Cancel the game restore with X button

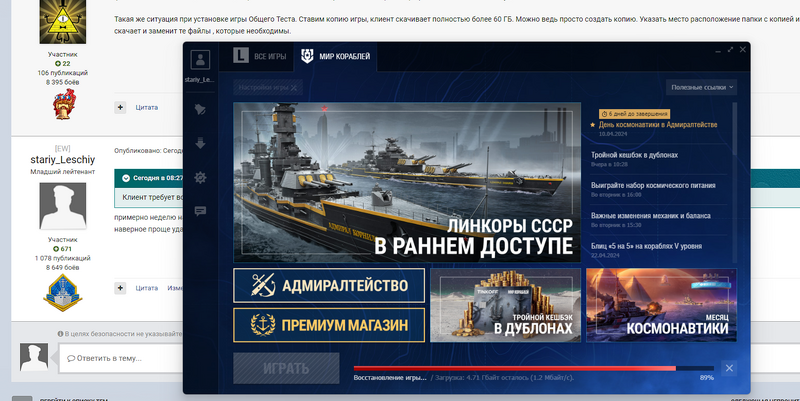coord(729,368)
